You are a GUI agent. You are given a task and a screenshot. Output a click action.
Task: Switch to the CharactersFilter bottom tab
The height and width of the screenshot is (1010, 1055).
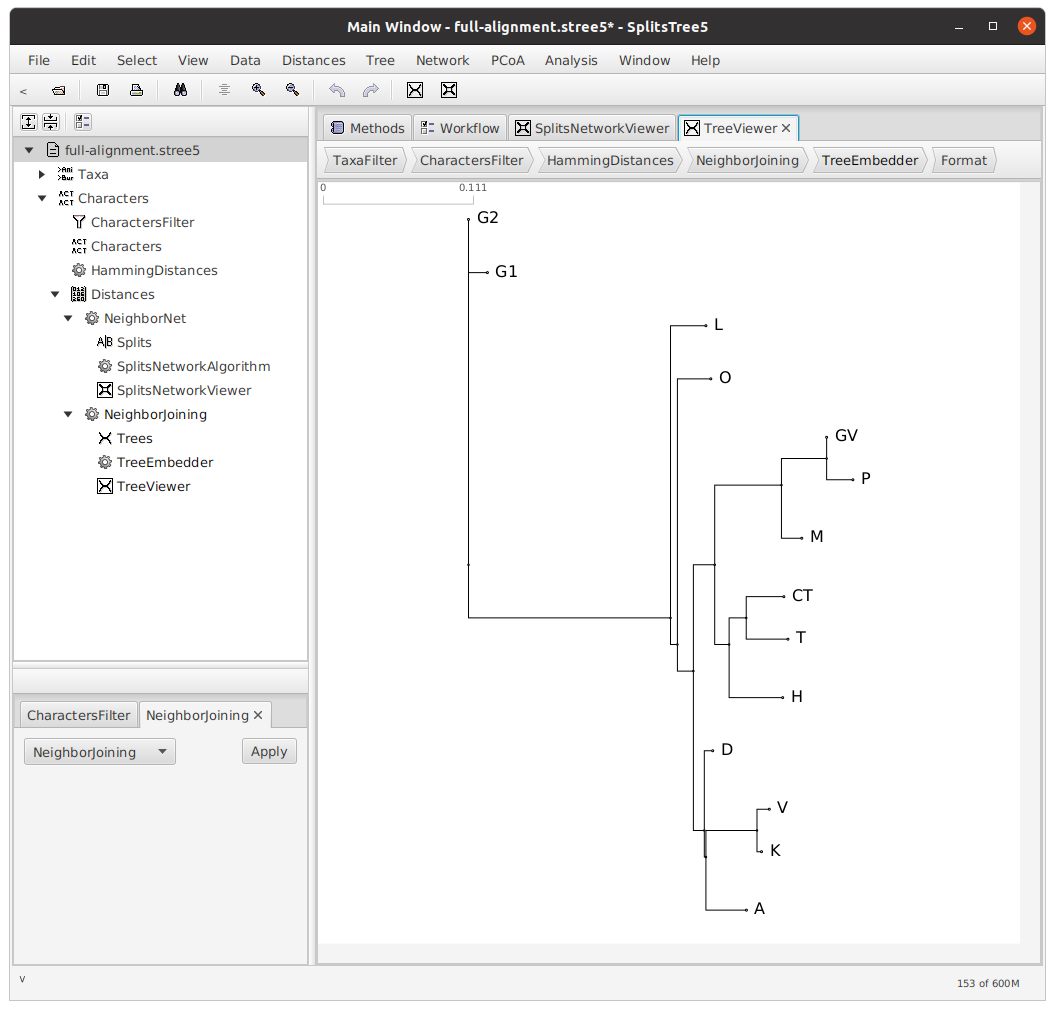click(x=79, y=715)
